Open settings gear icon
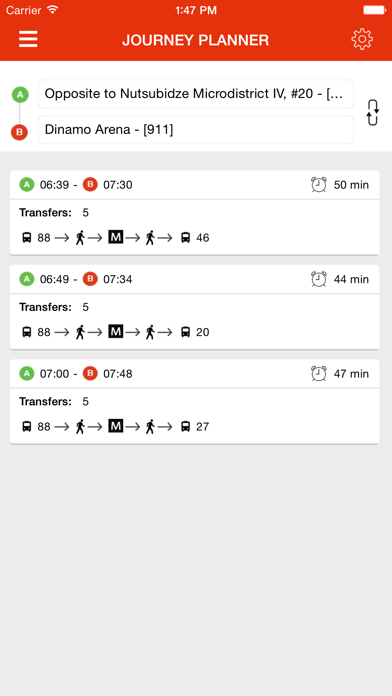This screenshot has width=392, height=696. [x=362, y=39]
